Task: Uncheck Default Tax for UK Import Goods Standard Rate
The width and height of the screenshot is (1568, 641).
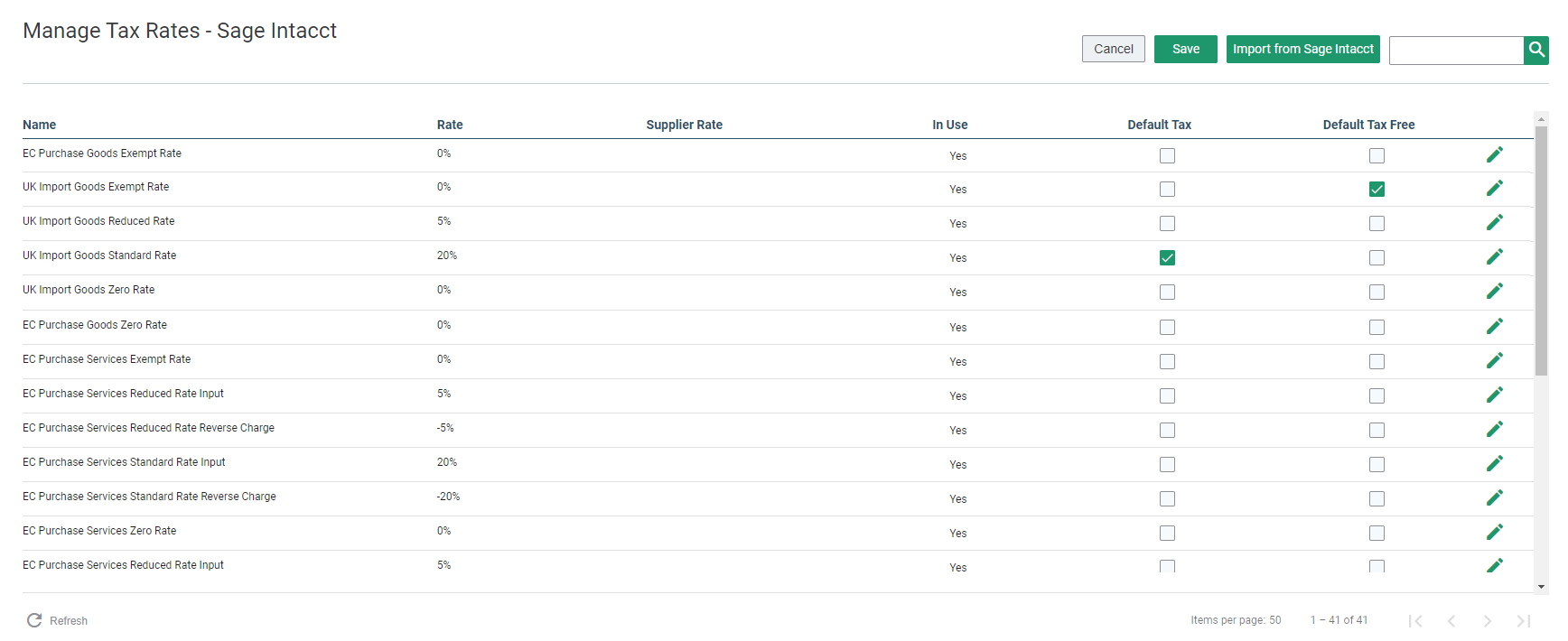Action: (1167, 258)
